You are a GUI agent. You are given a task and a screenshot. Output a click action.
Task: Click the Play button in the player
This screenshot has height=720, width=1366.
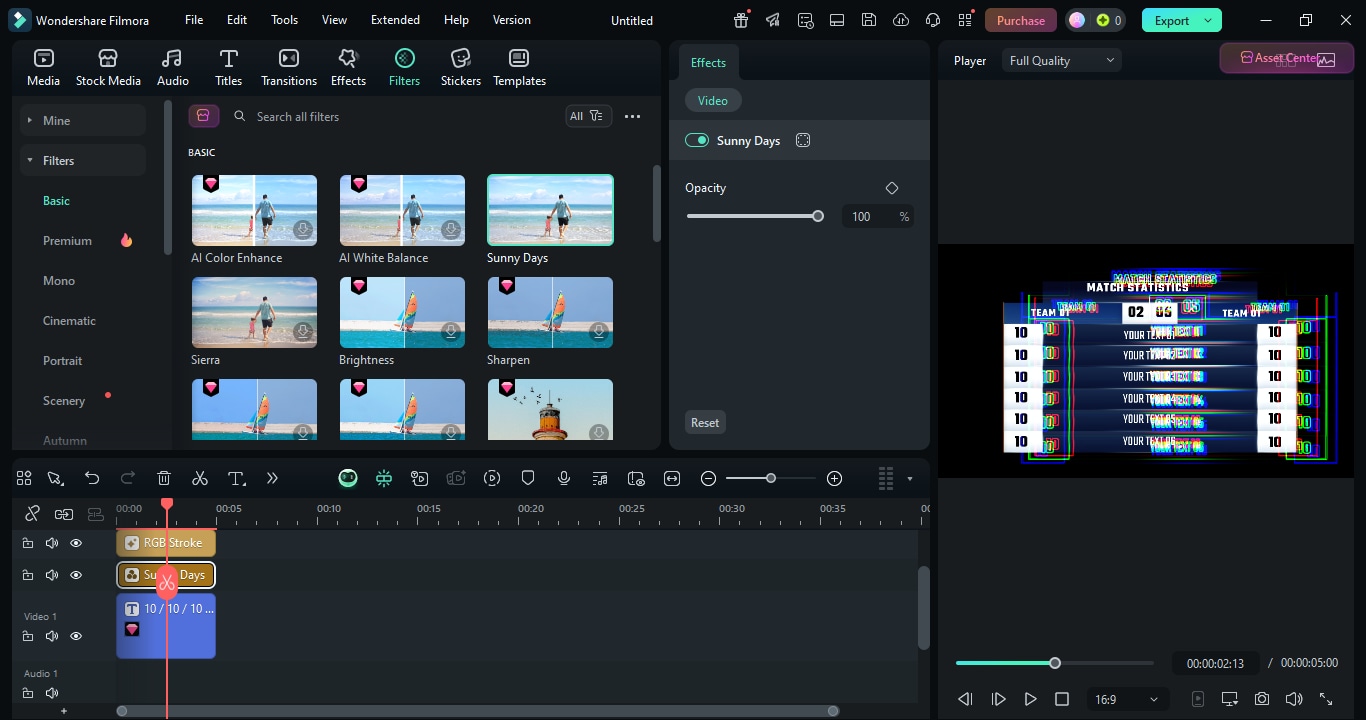point(1030,699)
